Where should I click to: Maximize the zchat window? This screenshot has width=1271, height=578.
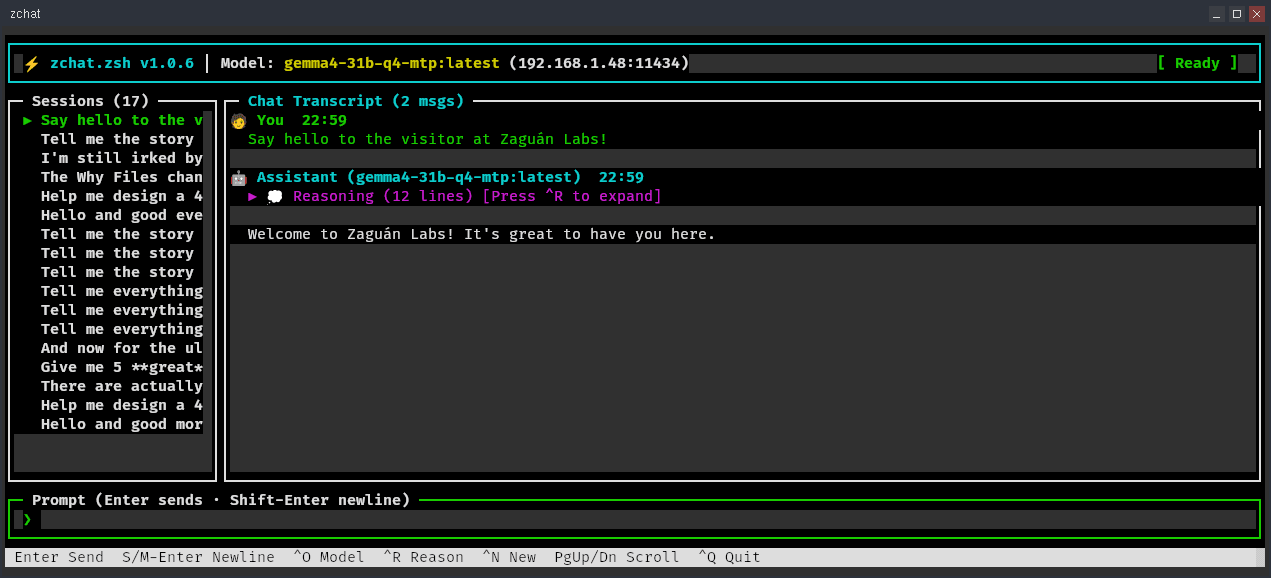click(x=1237, y=14)
